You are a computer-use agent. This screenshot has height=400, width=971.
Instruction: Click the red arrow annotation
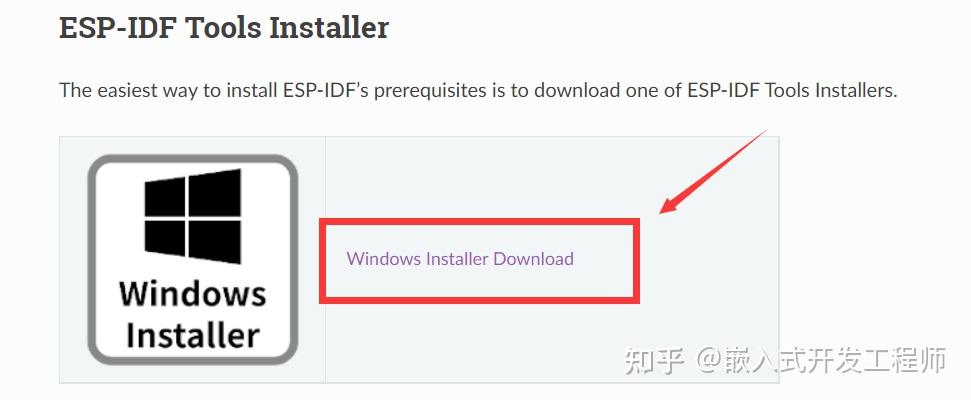coord(712,172)
